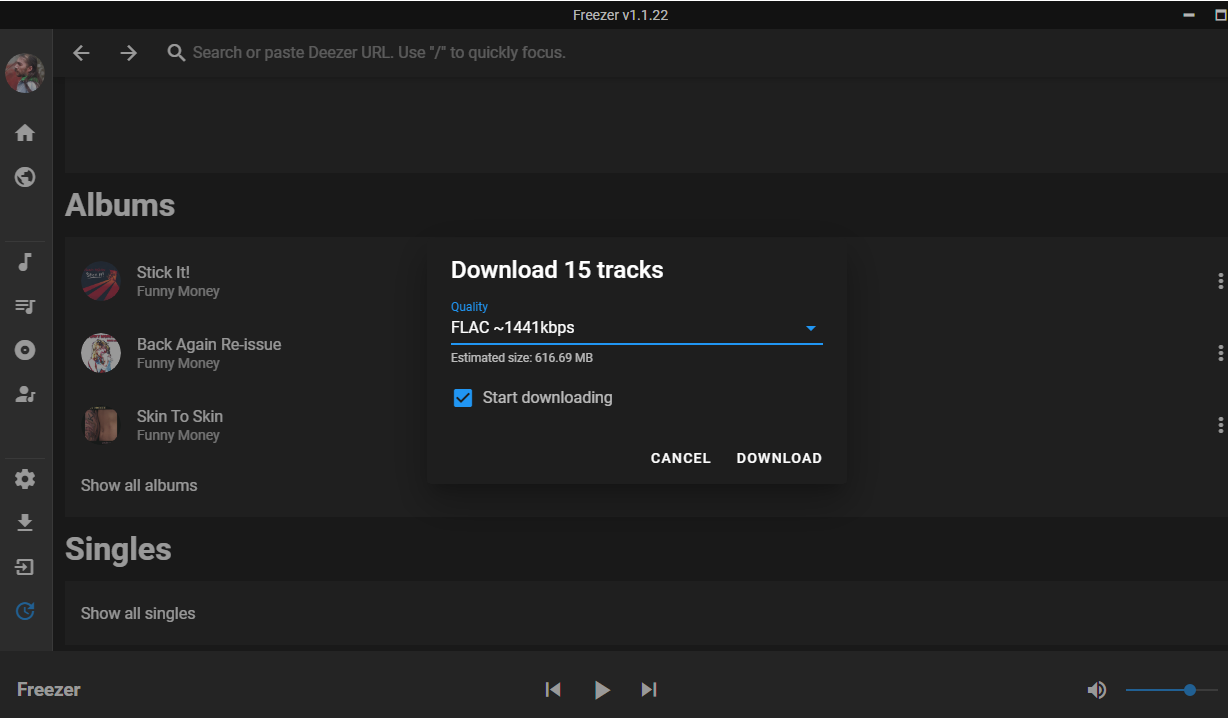
Task: Click the Quality dropdown arrow
Action: coord(811,328)
